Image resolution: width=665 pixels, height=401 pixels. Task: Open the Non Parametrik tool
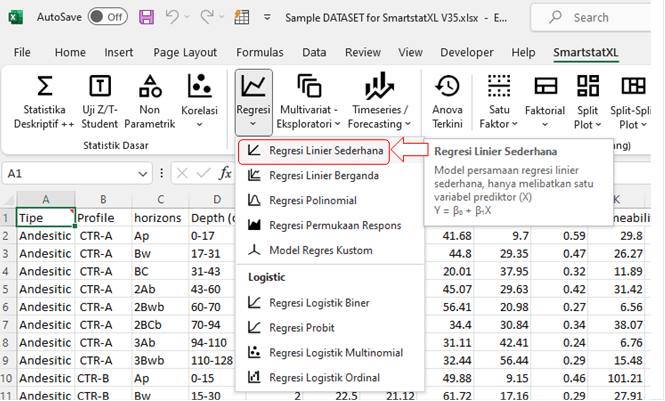tap(150, 88)
